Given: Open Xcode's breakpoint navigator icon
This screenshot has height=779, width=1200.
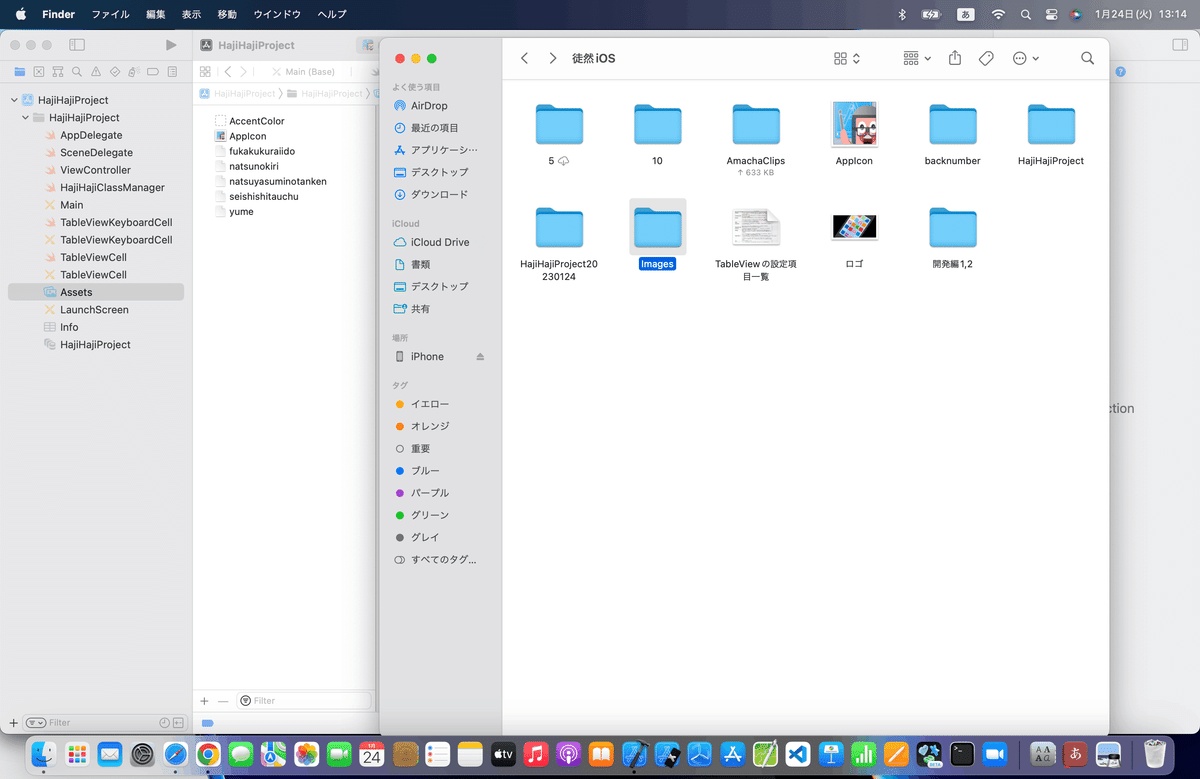Looking at the screenshot, I should tap(153, 72).
